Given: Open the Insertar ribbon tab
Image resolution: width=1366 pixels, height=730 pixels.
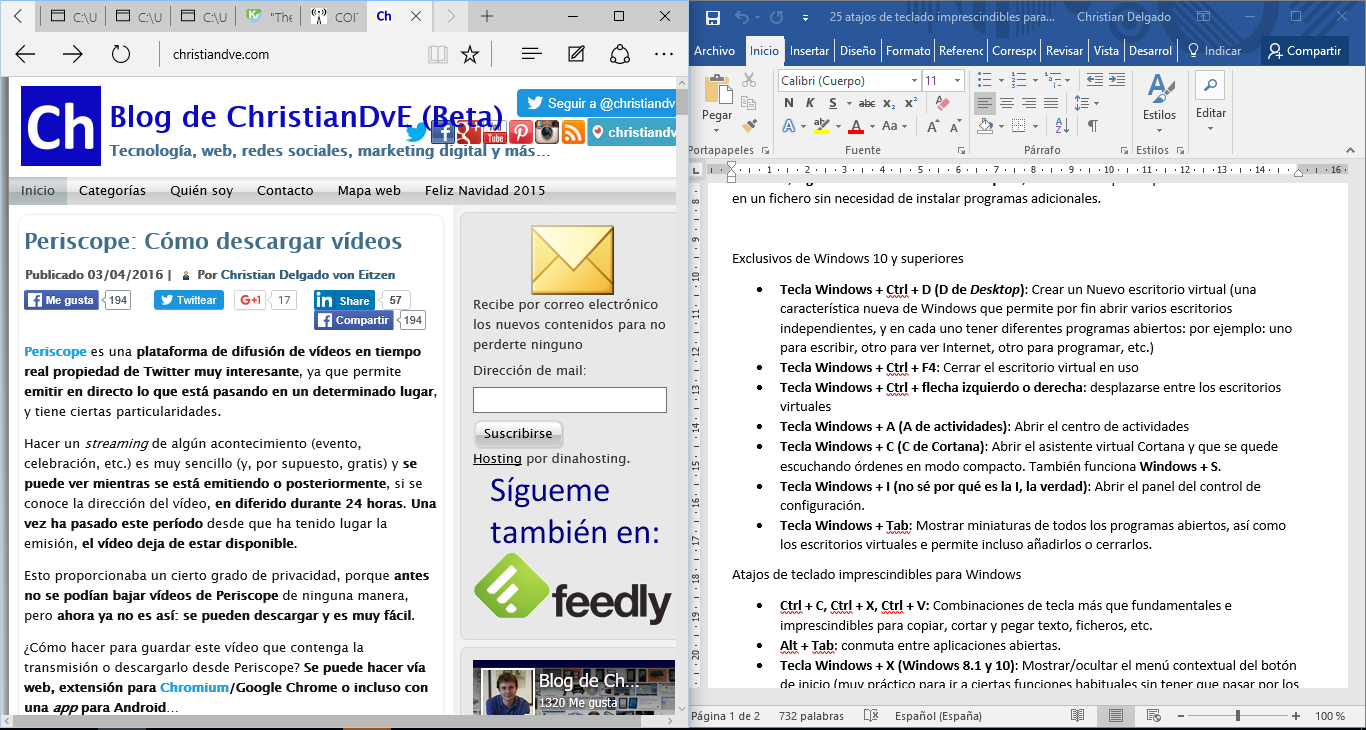Looking at the screenshot, I should click(x=809, y=51).
